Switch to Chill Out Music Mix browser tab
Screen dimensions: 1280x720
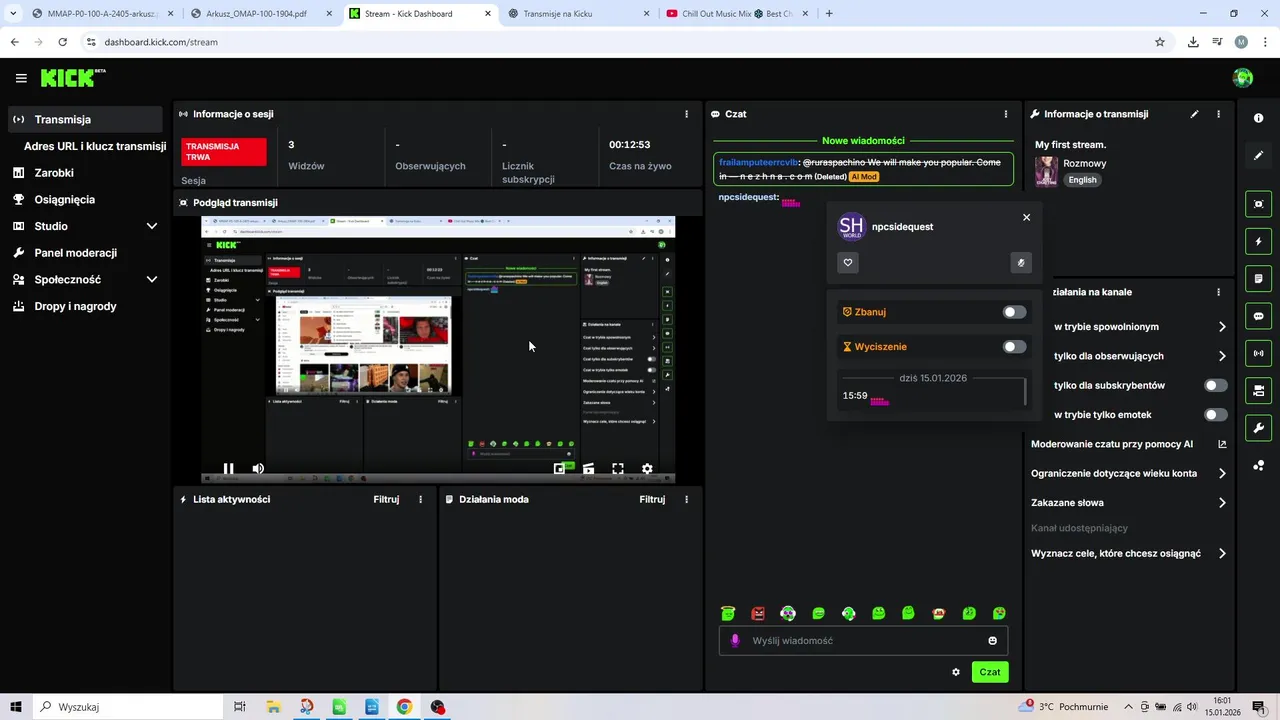[735, 14]
